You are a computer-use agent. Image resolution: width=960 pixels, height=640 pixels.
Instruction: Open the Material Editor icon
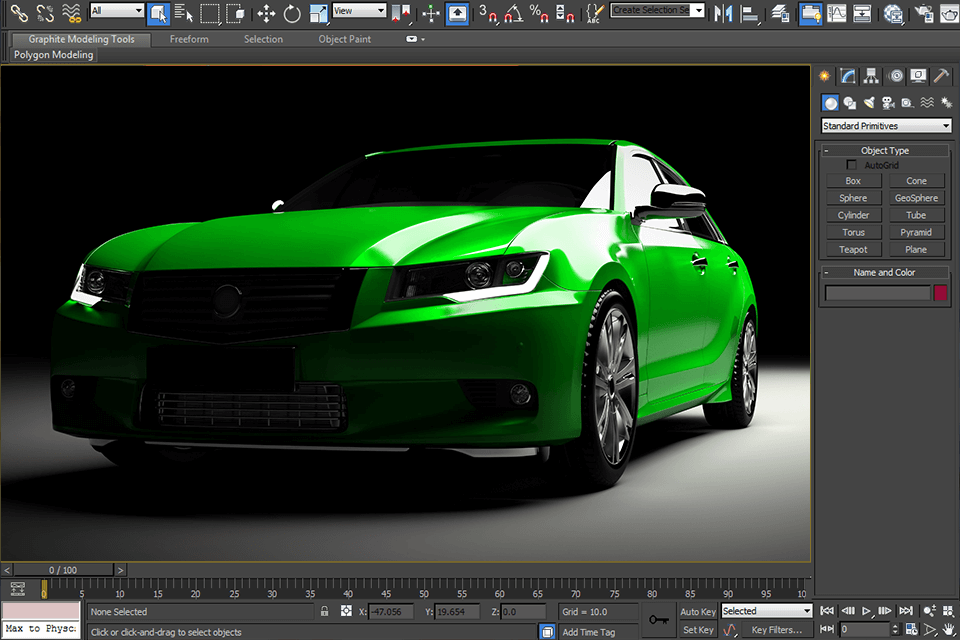893,13
